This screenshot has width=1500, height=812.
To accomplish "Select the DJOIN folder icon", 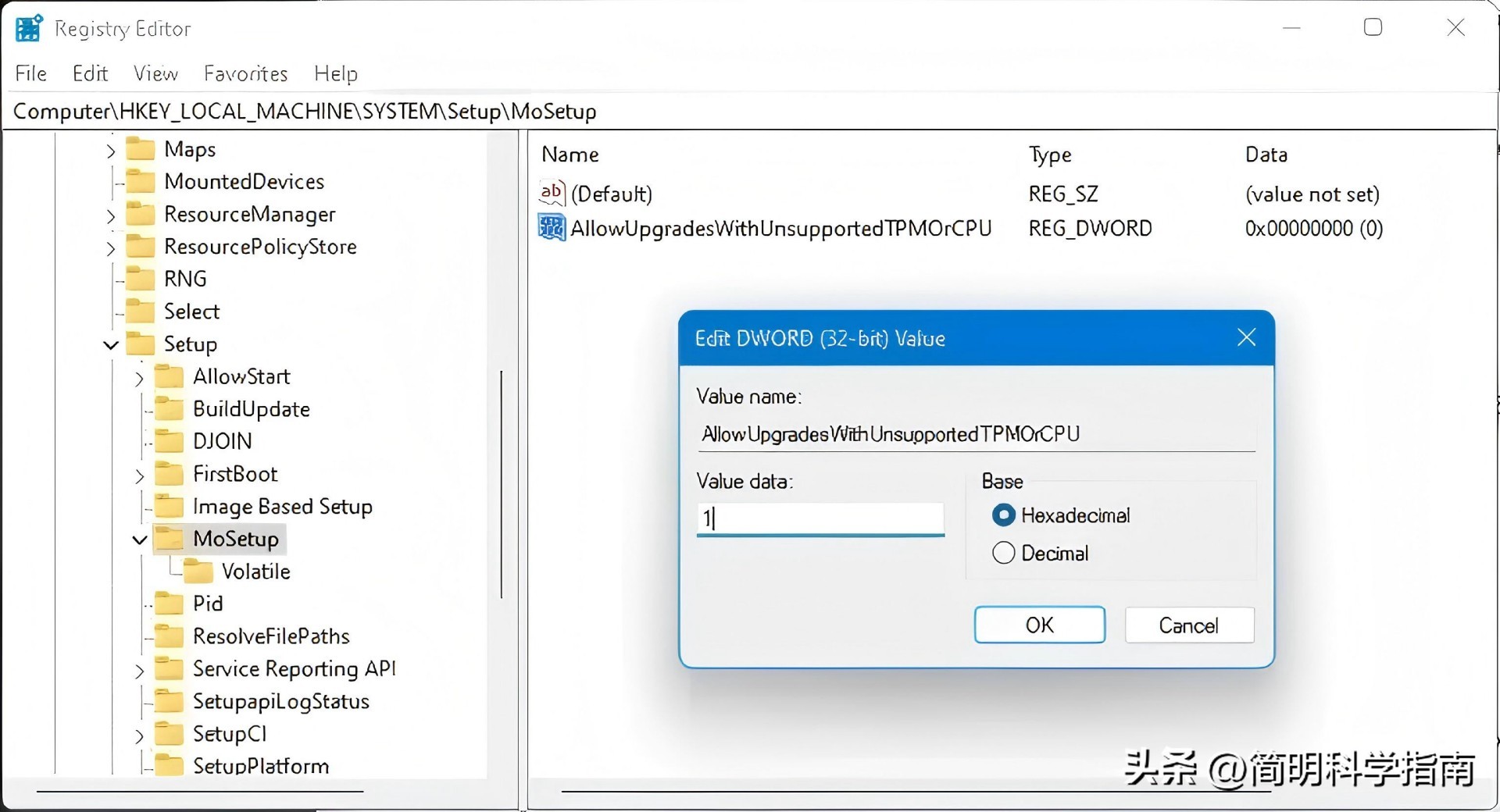I will coord(168,441).
